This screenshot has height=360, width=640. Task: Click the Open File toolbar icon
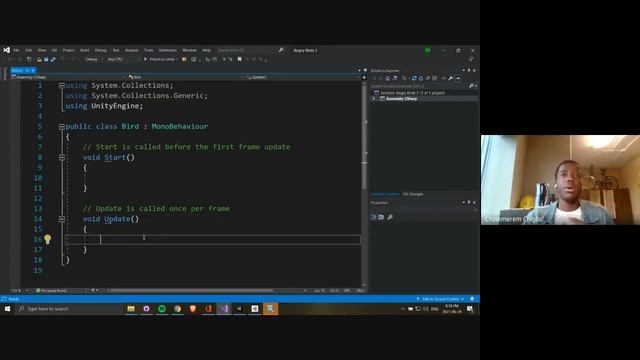(x=39, y=60)
